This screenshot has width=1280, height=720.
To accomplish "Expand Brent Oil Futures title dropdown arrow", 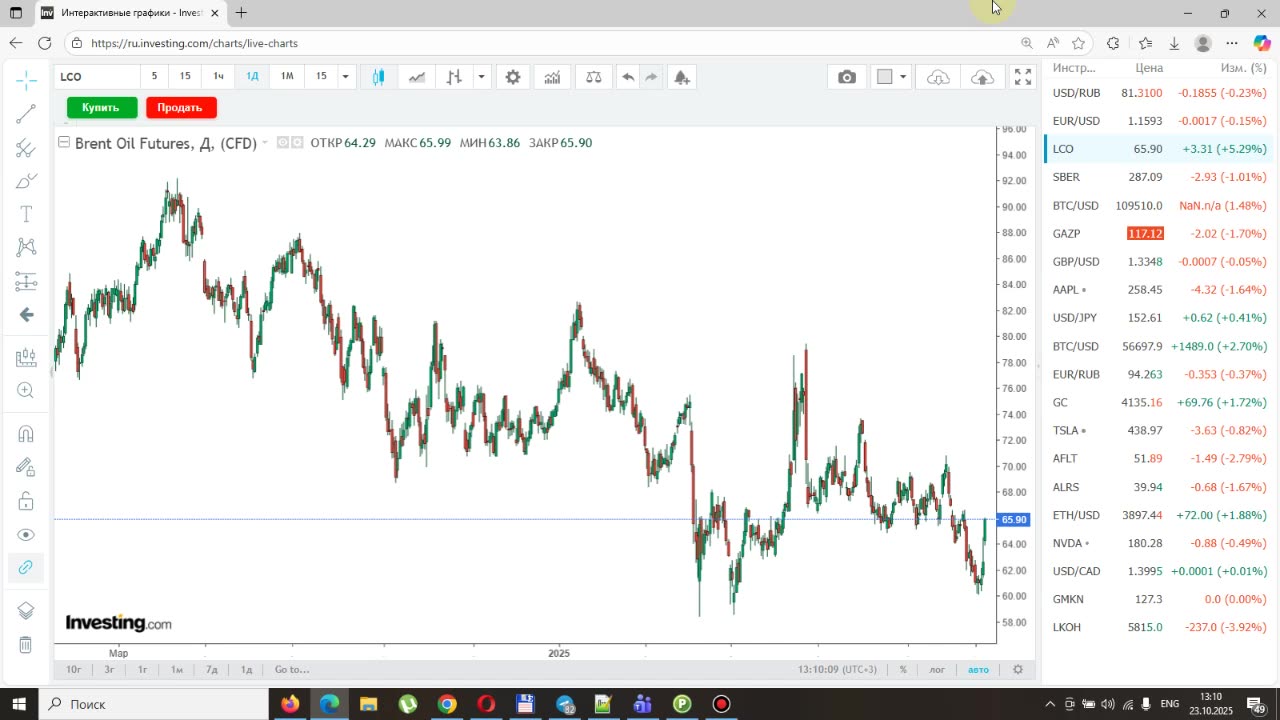I will click(x=265, y=143).
